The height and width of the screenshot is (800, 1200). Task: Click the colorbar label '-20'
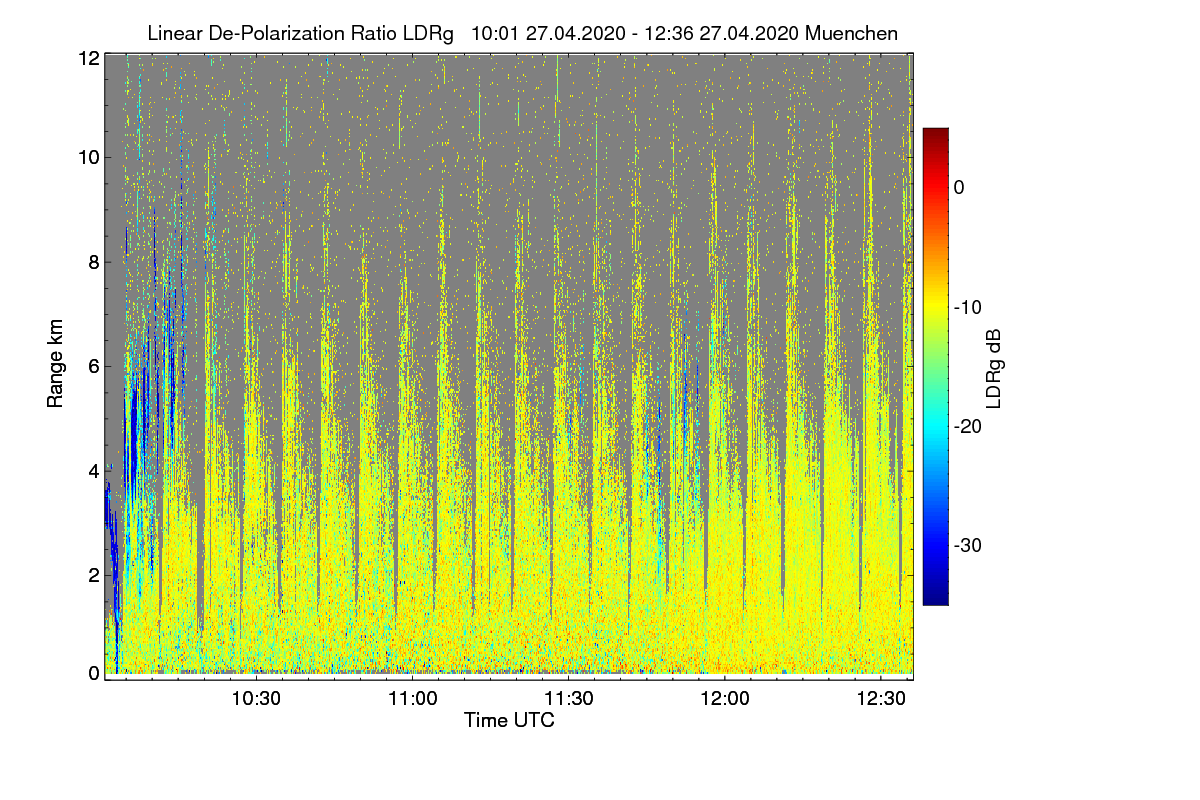[969, 427]
